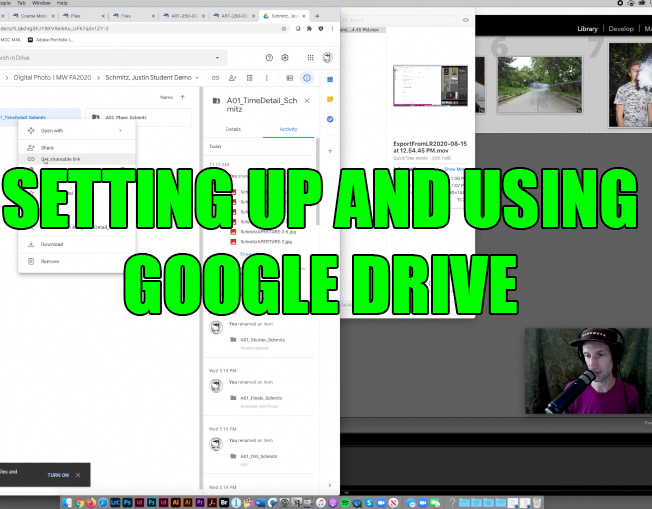Open Google Chrome from the Dock
This screenshot has width=652, height=509.
pos(79,502)
